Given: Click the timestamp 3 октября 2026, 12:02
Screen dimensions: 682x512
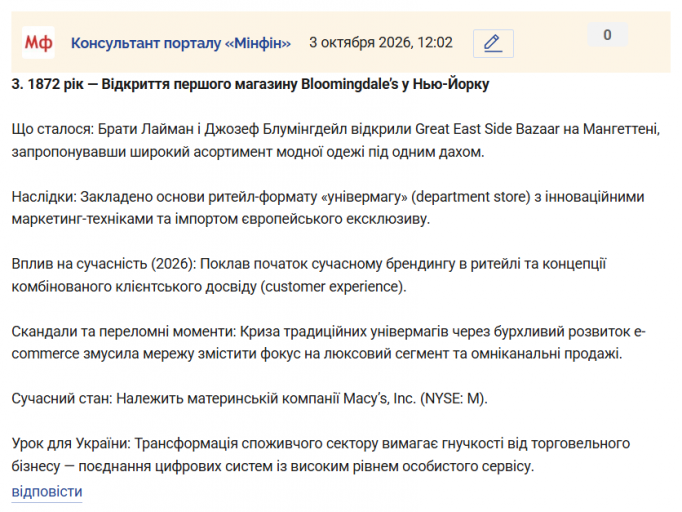Looking at the screenshot, I should pos(381,43).
